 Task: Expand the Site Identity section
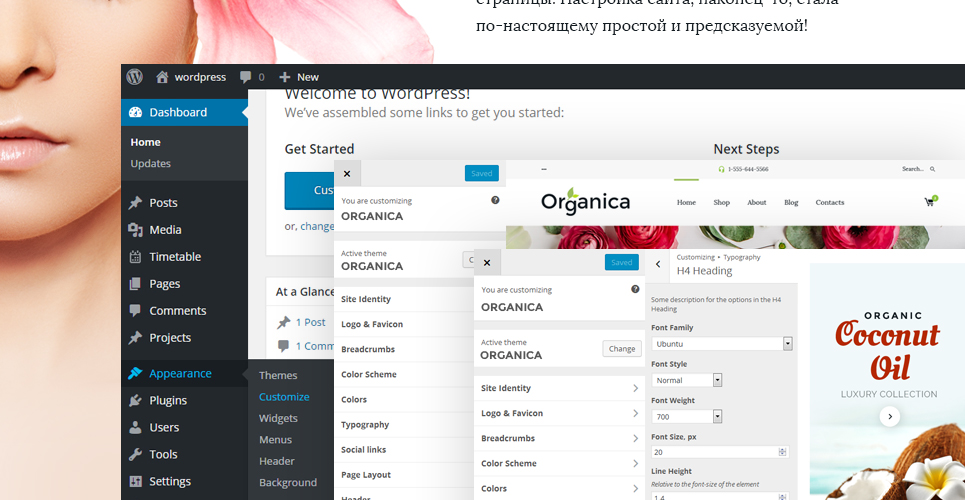tap(559, 388)
